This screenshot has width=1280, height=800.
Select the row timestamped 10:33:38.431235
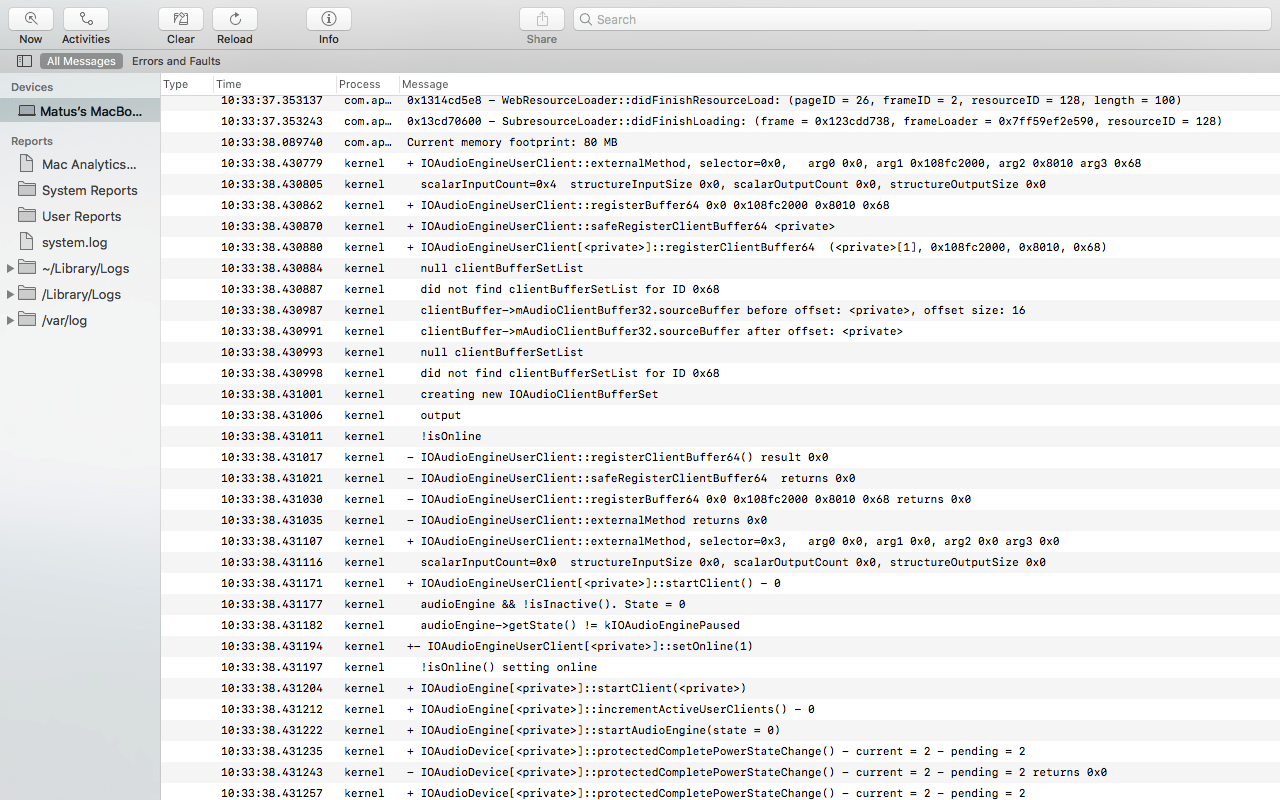click(720, 751)
